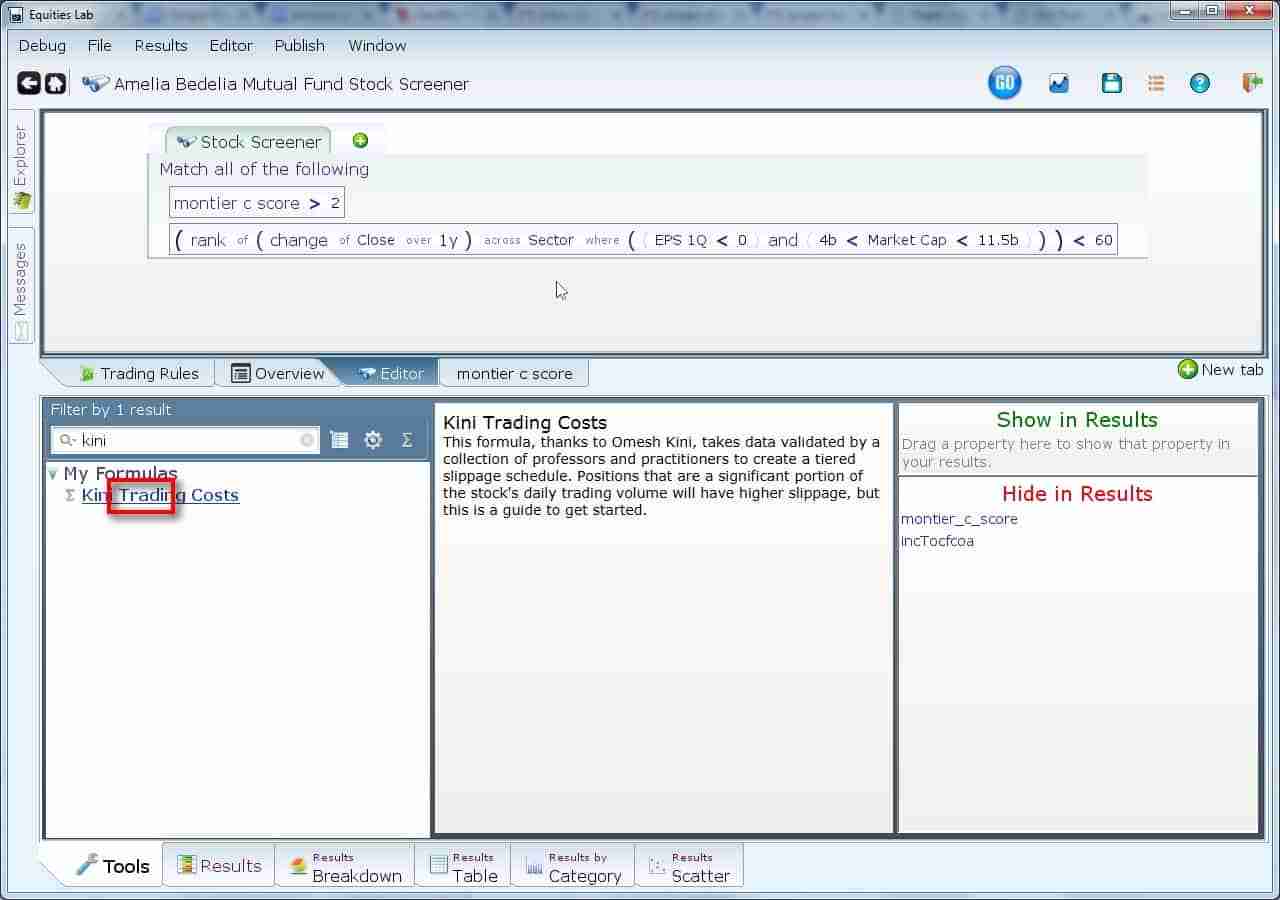Click the exit door icon
This screenshot has height=900, width=1280.
coord(1252,84)
